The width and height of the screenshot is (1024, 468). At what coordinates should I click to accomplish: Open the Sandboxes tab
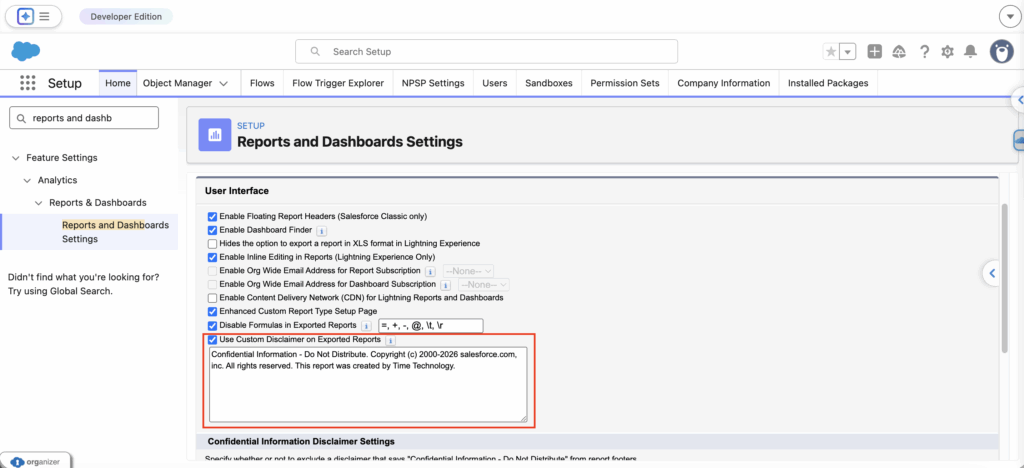point(549,84)
